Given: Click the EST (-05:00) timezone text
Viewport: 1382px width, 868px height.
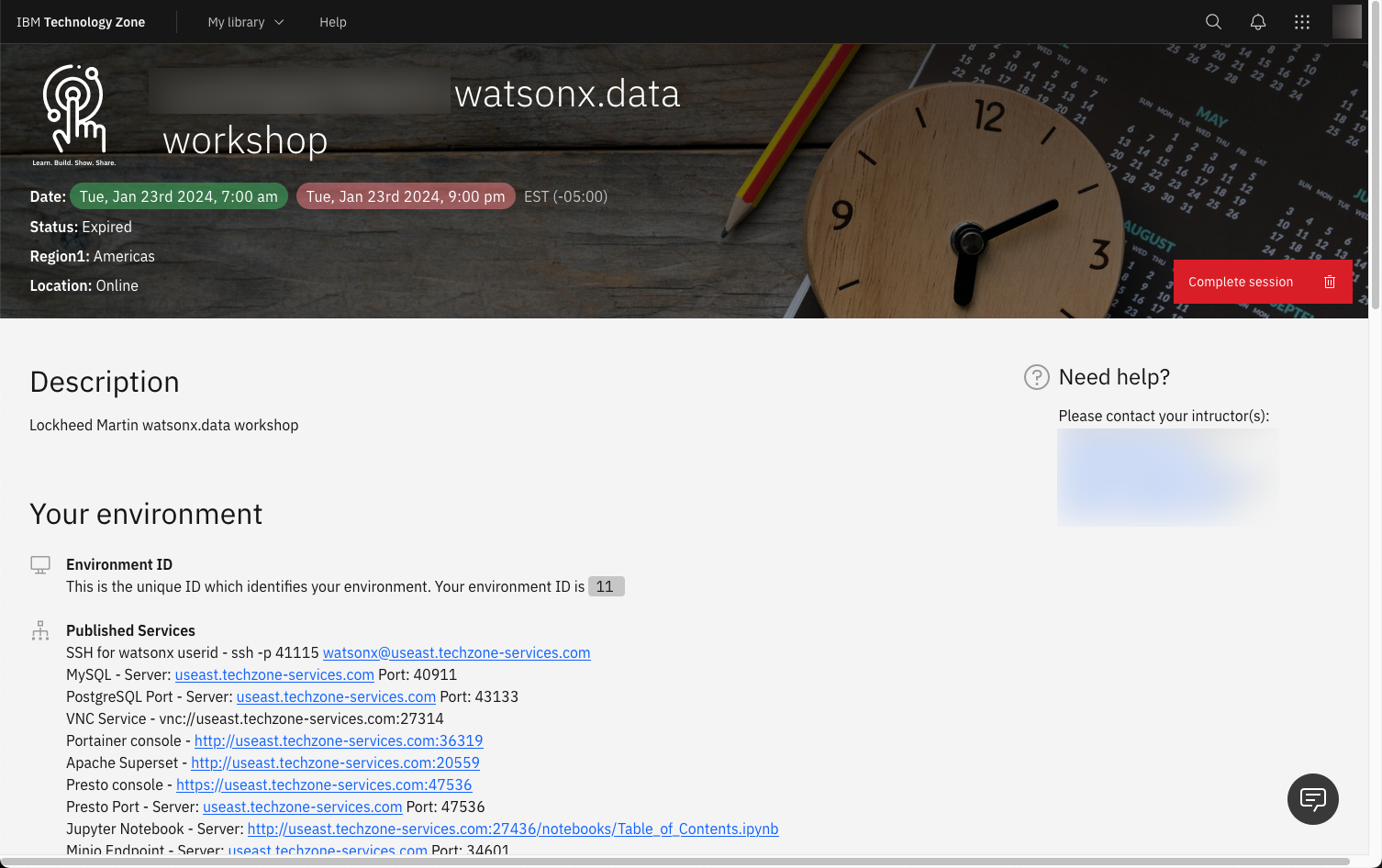Looking at the screenshot, I should point(565,196).
